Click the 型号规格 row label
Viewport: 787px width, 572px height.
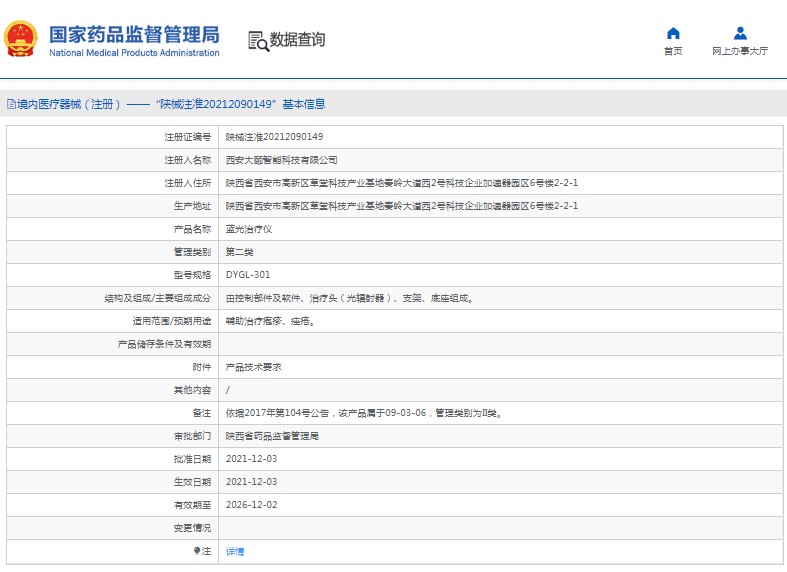192,275
